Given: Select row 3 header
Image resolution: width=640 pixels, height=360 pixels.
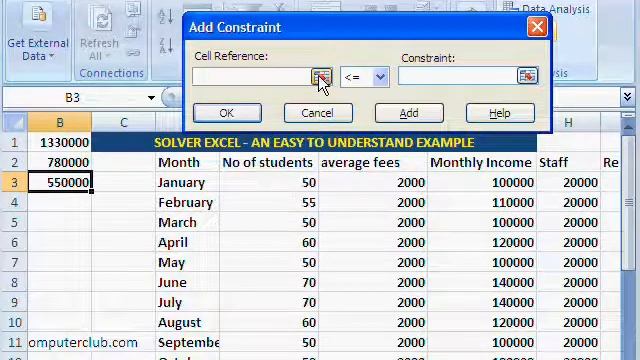Looking at the screenshot, I should point(15,182).
